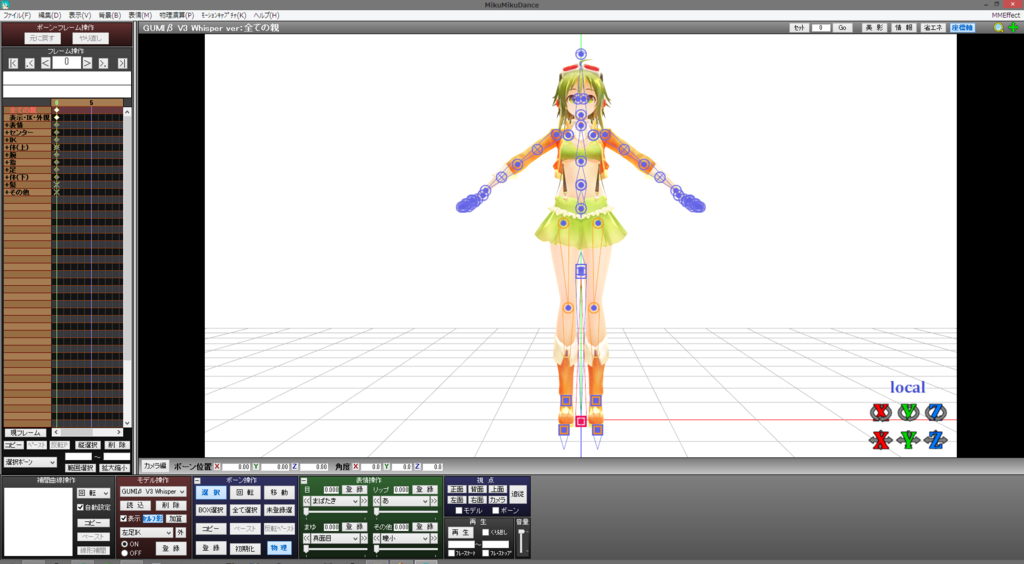Previous eye morph arrow beside まばたき
The image size is (1024, 564).
306,501
